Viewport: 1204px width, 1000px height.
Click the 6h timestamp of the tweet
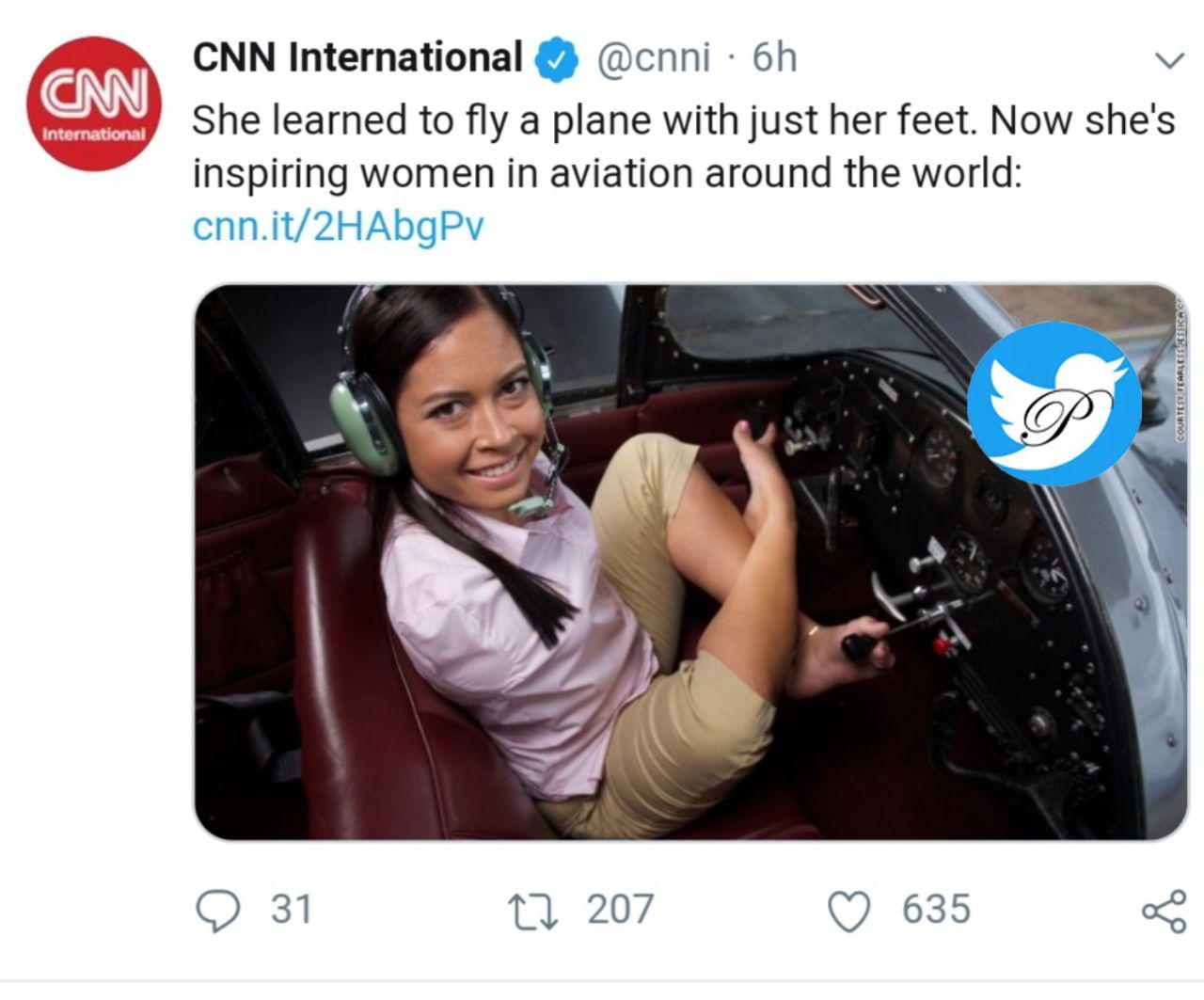(774, 58)
